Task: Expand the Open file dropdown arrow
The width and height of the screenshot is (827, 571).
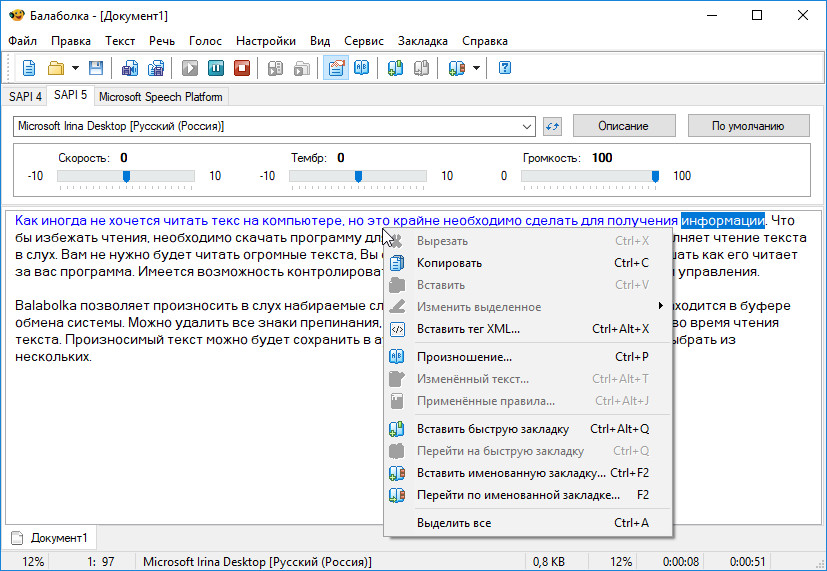Action: pos(74,68)
